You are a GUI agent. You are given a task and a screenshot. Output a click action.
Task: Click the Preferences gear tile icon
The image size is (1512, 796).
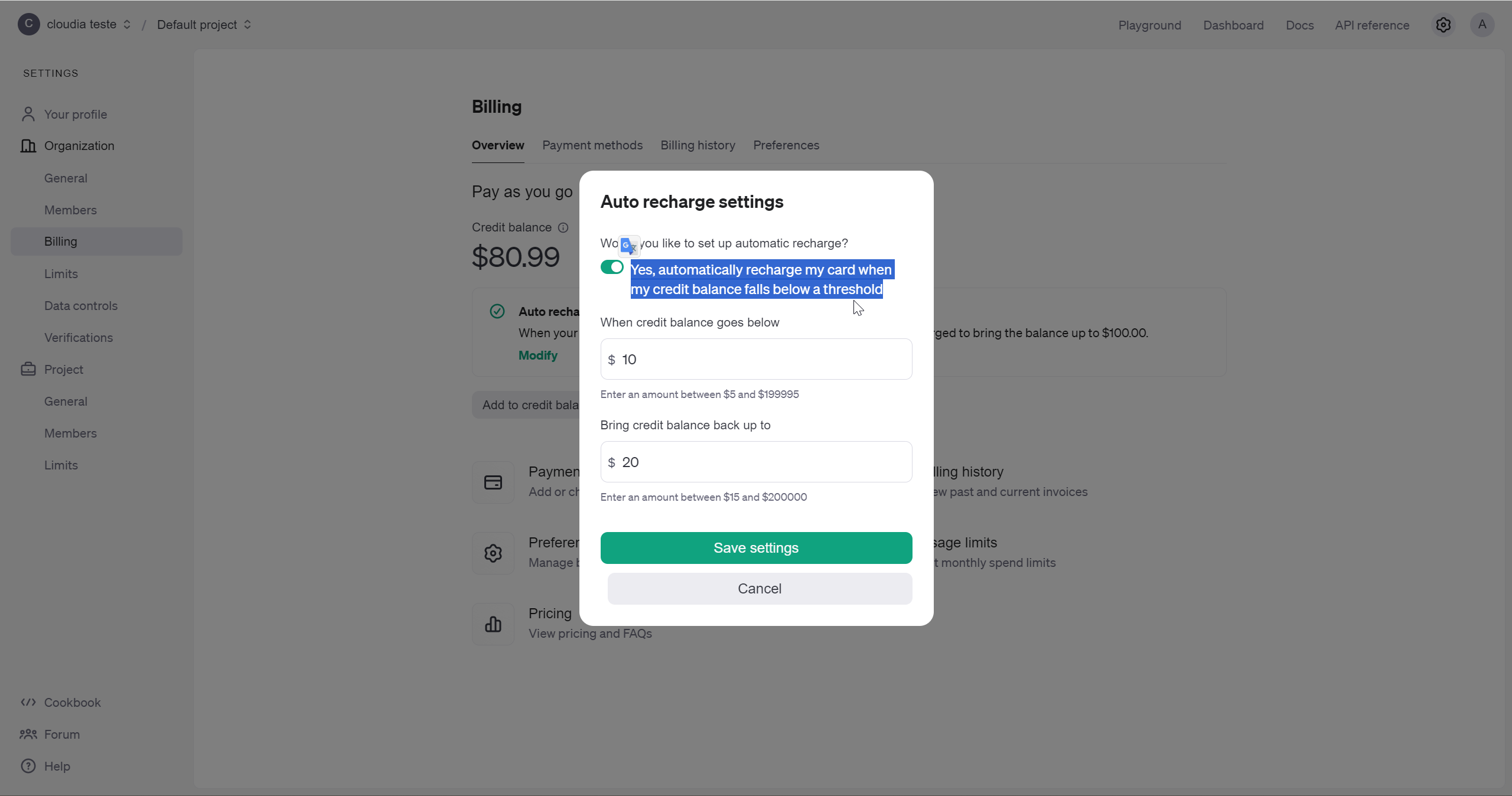493,553
